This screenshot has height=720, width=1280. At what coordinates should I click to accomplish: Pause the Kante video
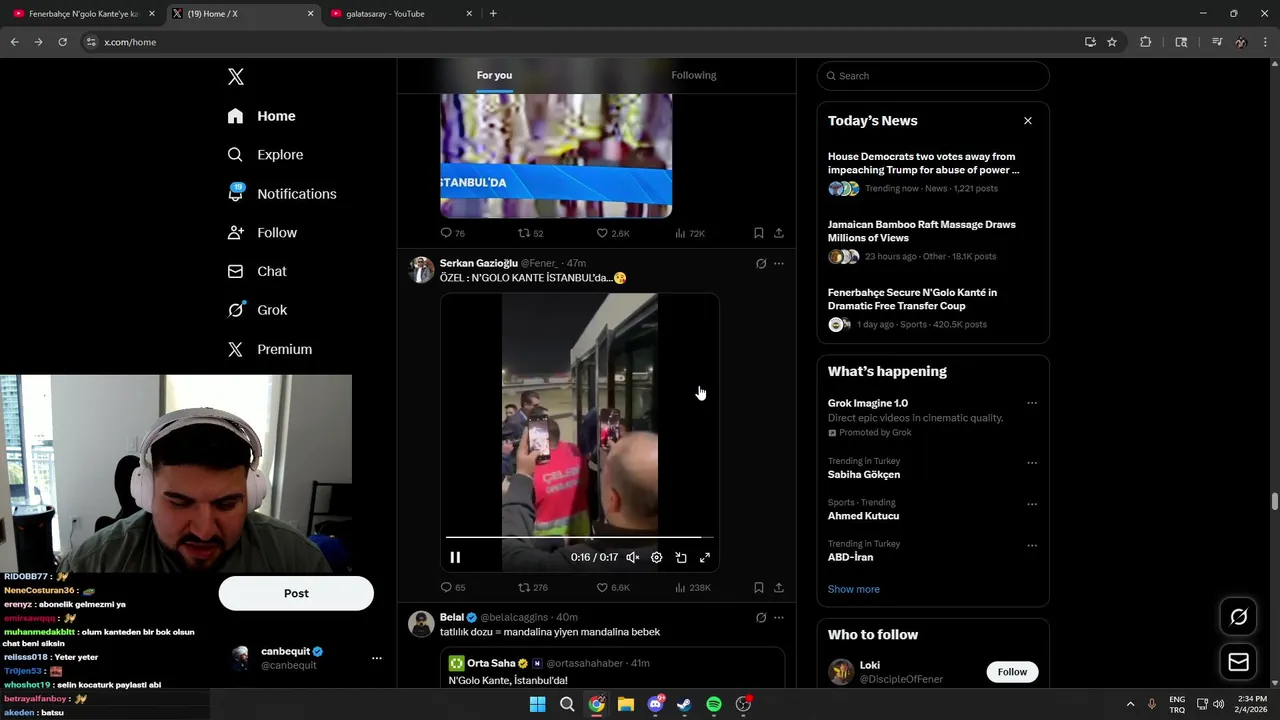click(455, 558)
